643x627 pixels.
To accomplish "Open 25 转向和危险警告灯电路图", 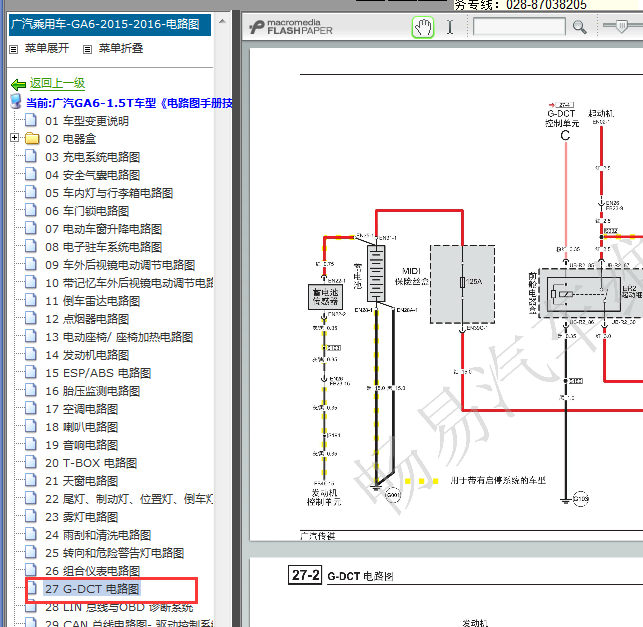I will 114,553.
